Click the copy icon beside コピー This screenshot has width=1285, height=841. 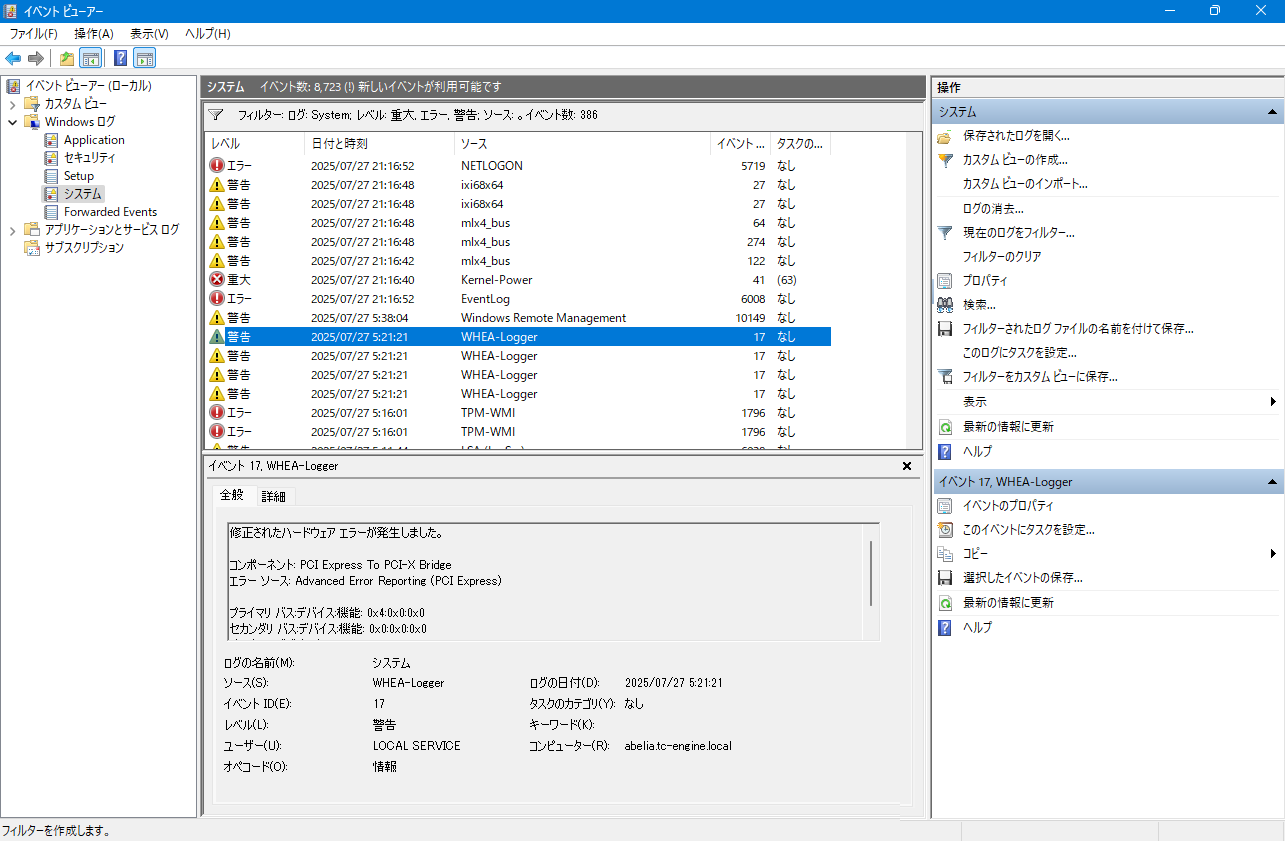(945, 554)
